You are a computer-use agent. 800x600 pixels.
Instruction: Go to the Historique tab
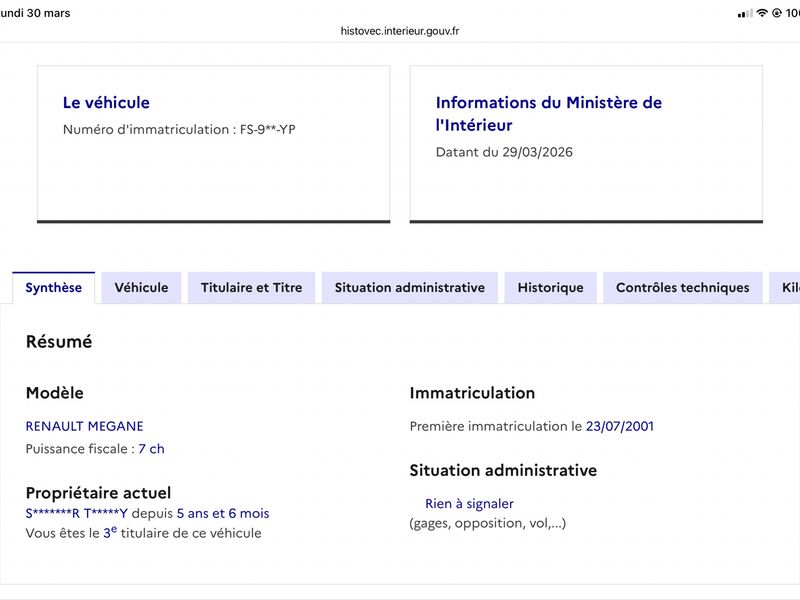tap(551, 288)
